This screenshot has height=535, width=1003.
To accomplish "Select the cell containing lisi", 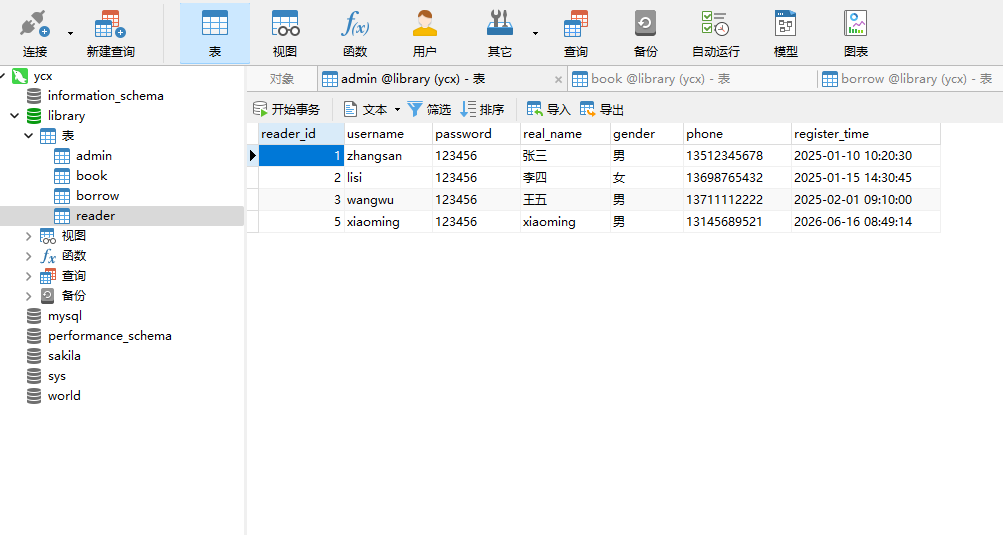I will coord(388,177).
